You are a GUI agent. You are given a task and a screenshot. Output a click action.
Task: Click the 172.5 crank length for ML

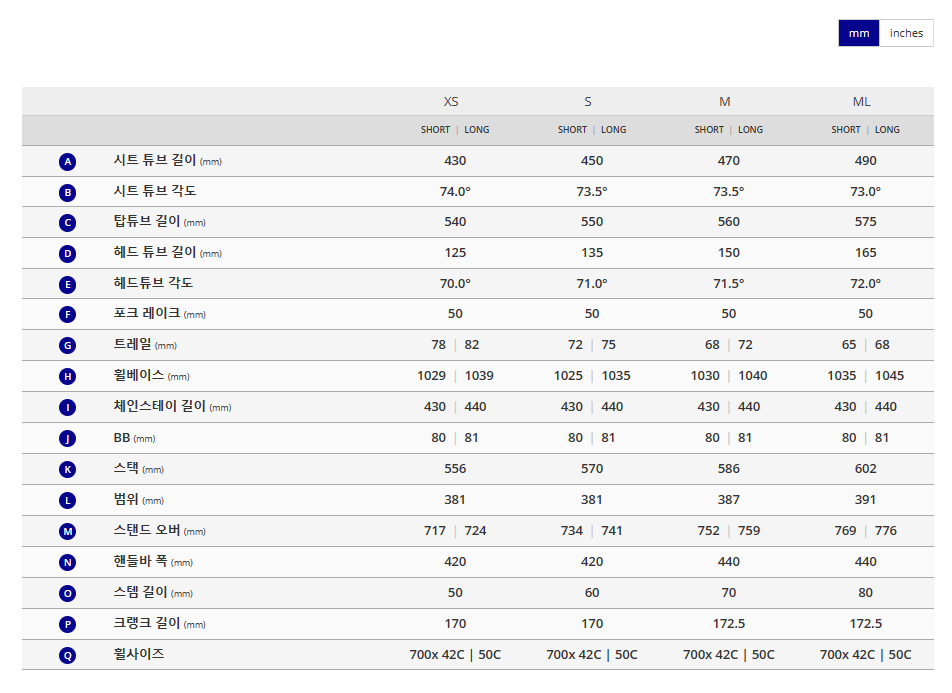pos(865,624)
